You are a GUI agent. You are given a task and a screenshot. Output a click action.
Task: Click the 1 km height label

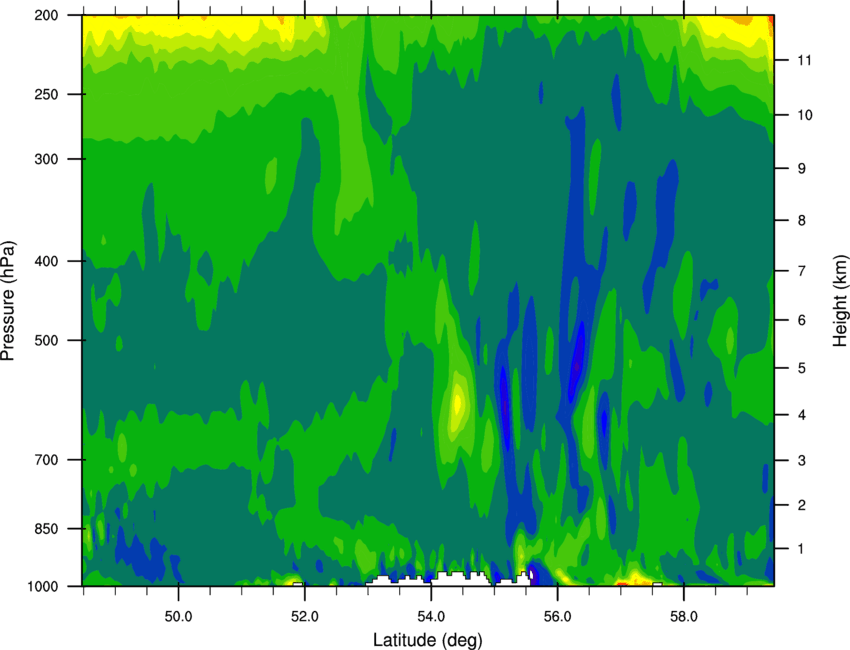802,549
